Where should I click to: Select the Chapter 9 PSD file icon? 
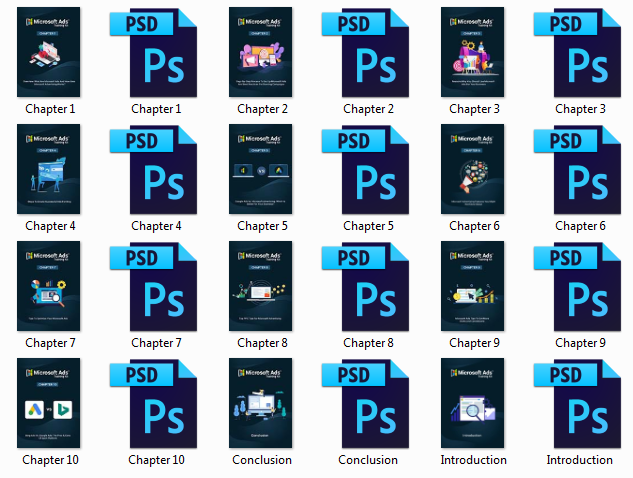pyautogui.click(x=577, y=287)
